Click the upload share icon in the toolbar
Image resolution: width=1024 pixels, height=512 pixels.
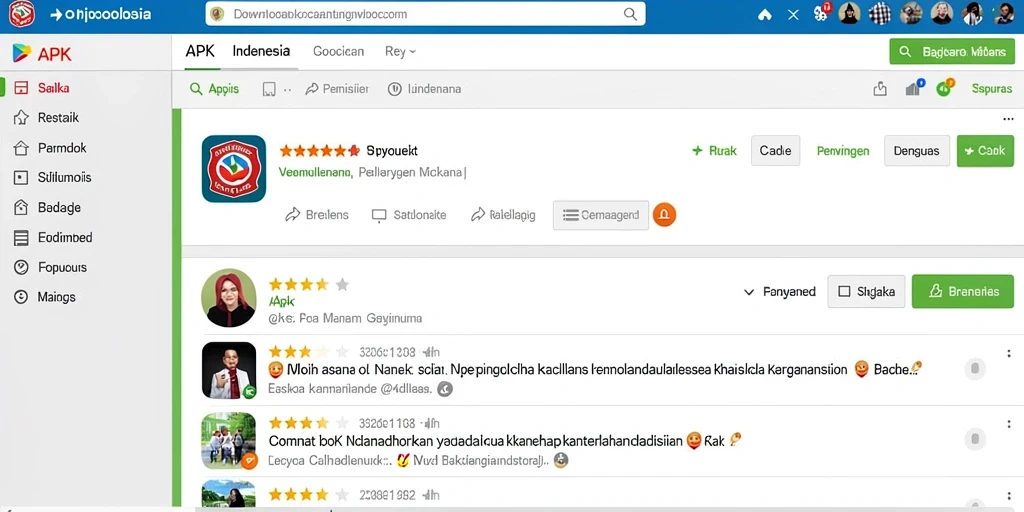(880, 89)
